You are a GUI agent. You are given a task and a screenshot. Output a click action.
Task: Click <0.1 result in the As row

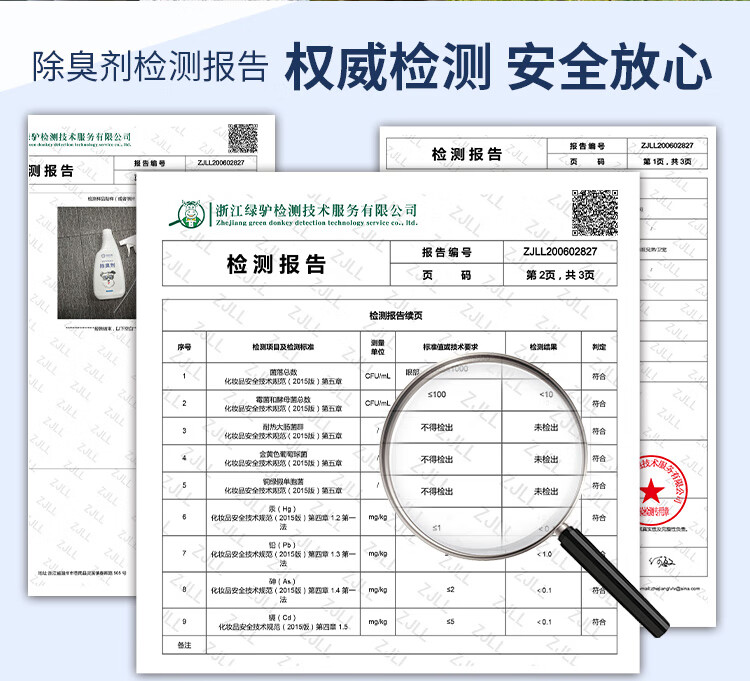544,590
